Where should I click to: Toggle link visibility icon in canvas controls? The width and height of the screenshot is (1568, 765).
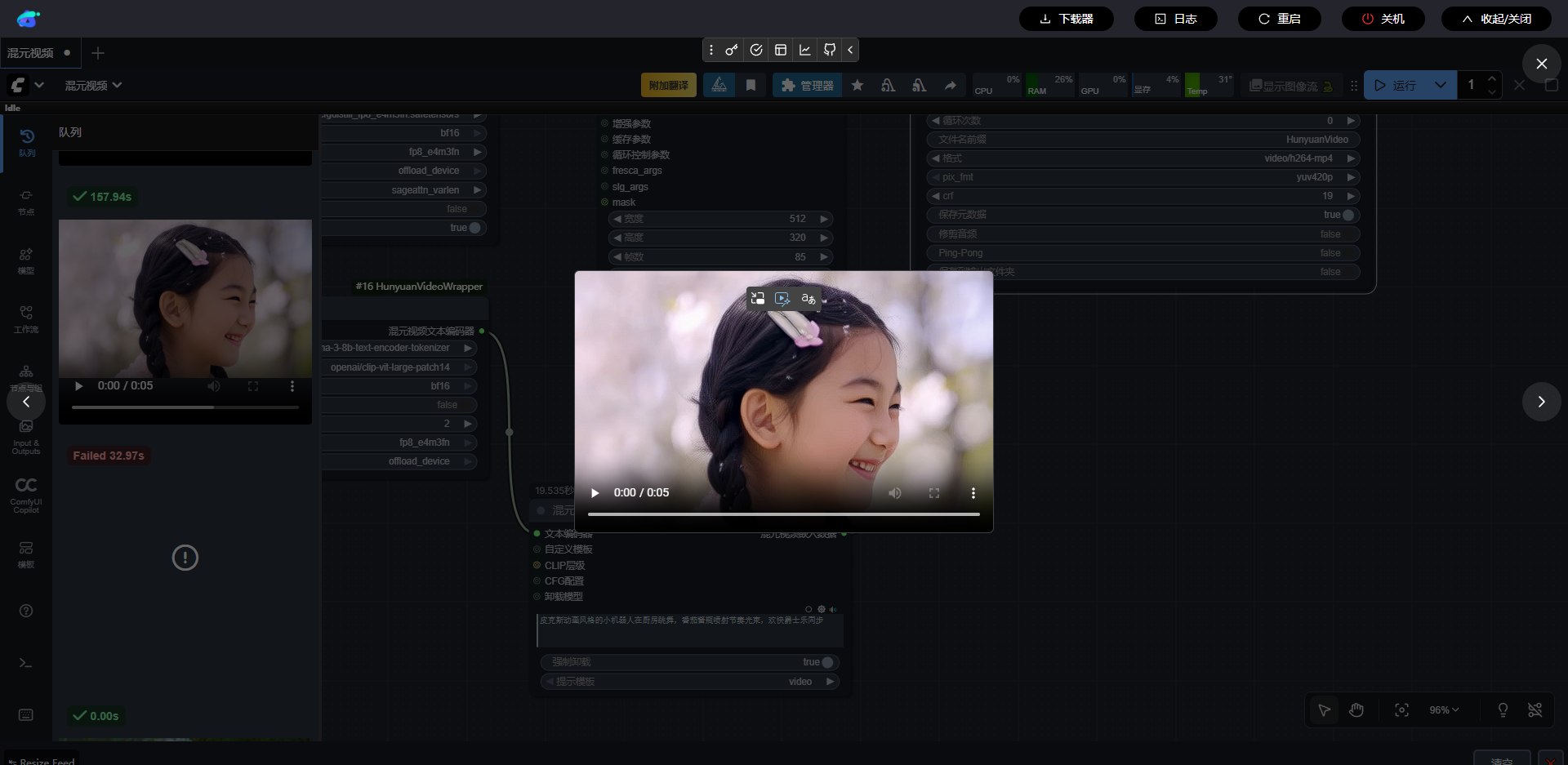tap(1535, 710)
